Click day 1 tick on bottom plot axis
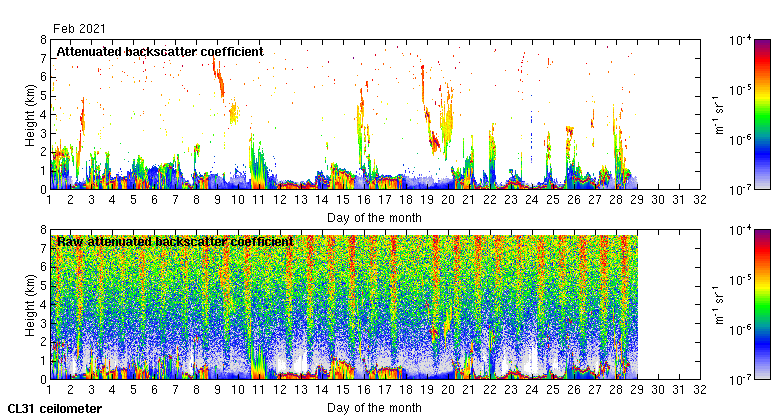Image resolution: width=780 pixels, height=420 pixels. click(49, 390)
